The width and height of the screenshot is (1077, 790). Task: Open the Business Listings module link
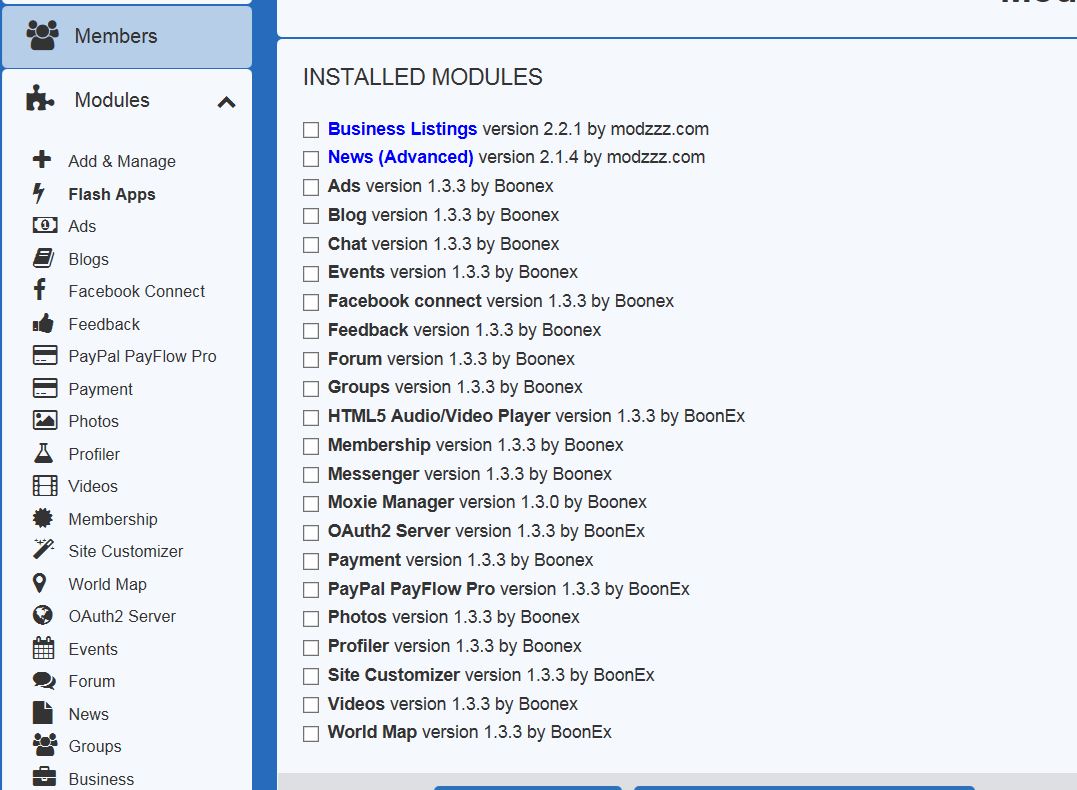point(402,129)
